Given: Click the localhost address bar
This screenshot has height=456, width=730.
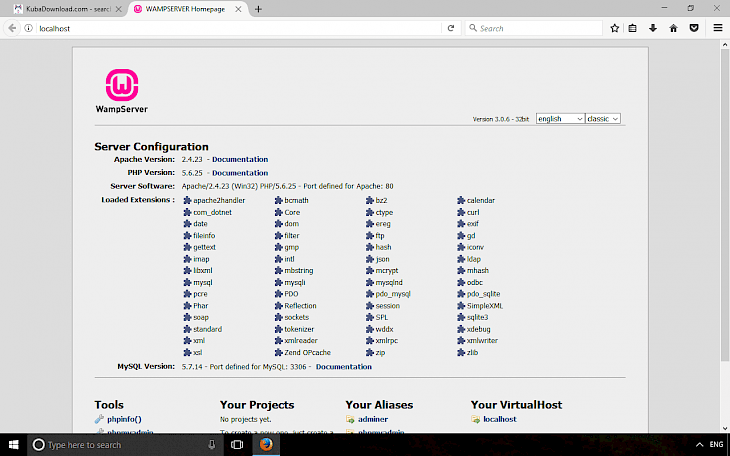Looking at the screenshot, I should [237, 28].
